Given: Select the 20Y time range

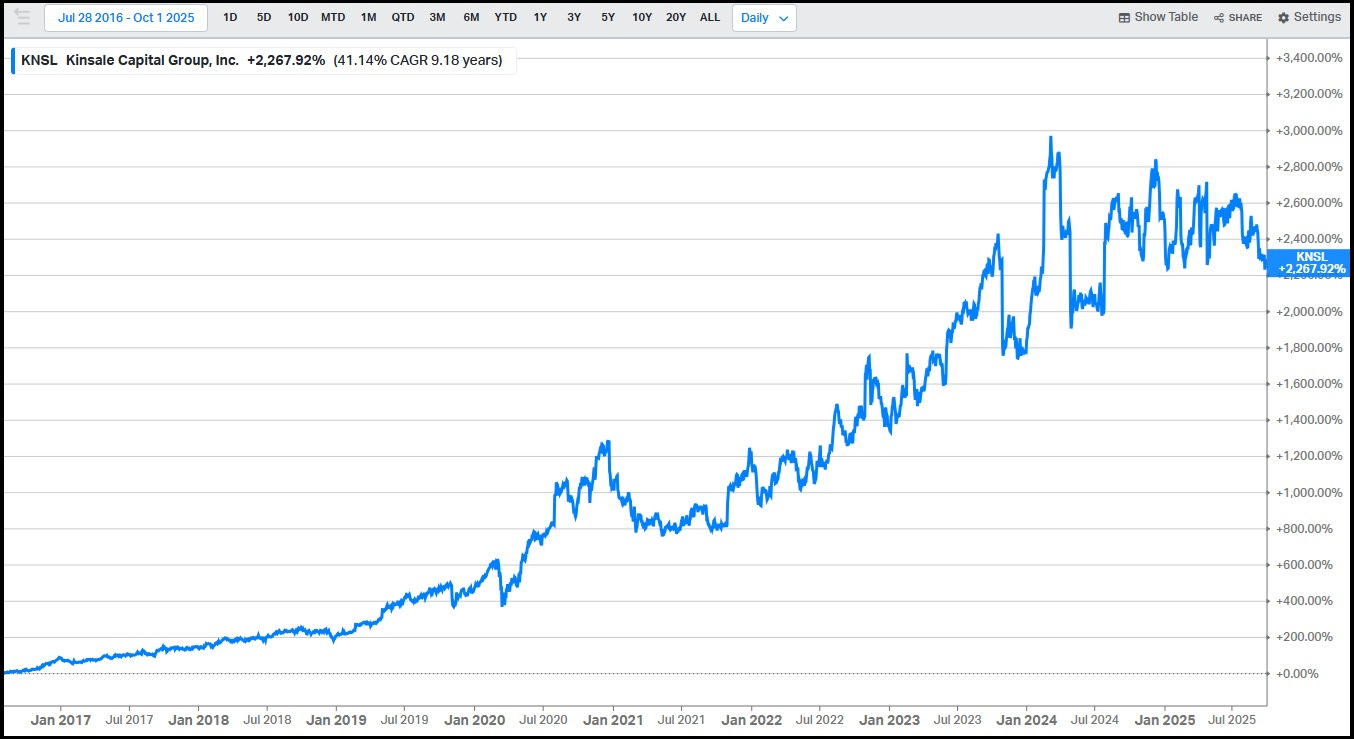Looking at the screenshot, I should (x=676, y=18).
